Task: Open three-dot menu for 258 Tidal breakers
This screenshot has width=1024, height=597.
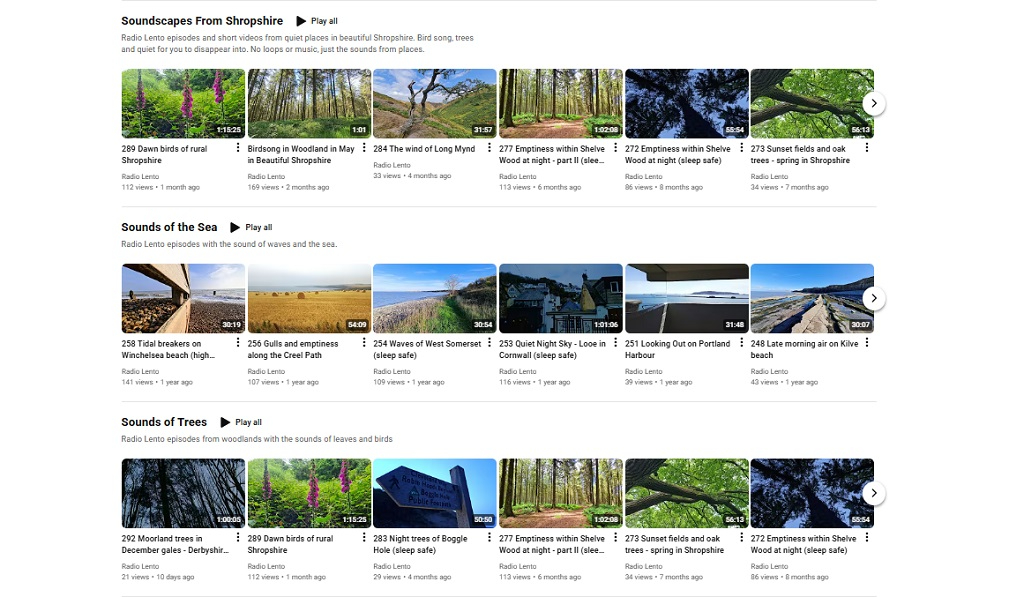Action: click(x=238, y=343)
